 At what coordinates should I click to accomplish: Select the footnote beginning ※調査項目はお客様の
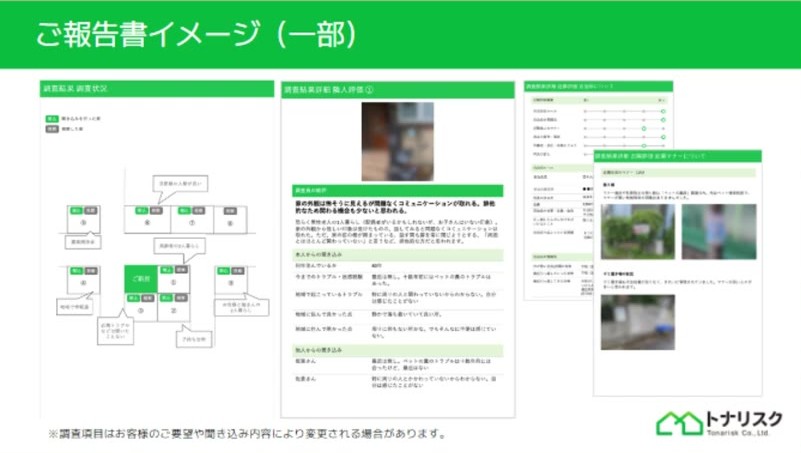pos(247,434)
